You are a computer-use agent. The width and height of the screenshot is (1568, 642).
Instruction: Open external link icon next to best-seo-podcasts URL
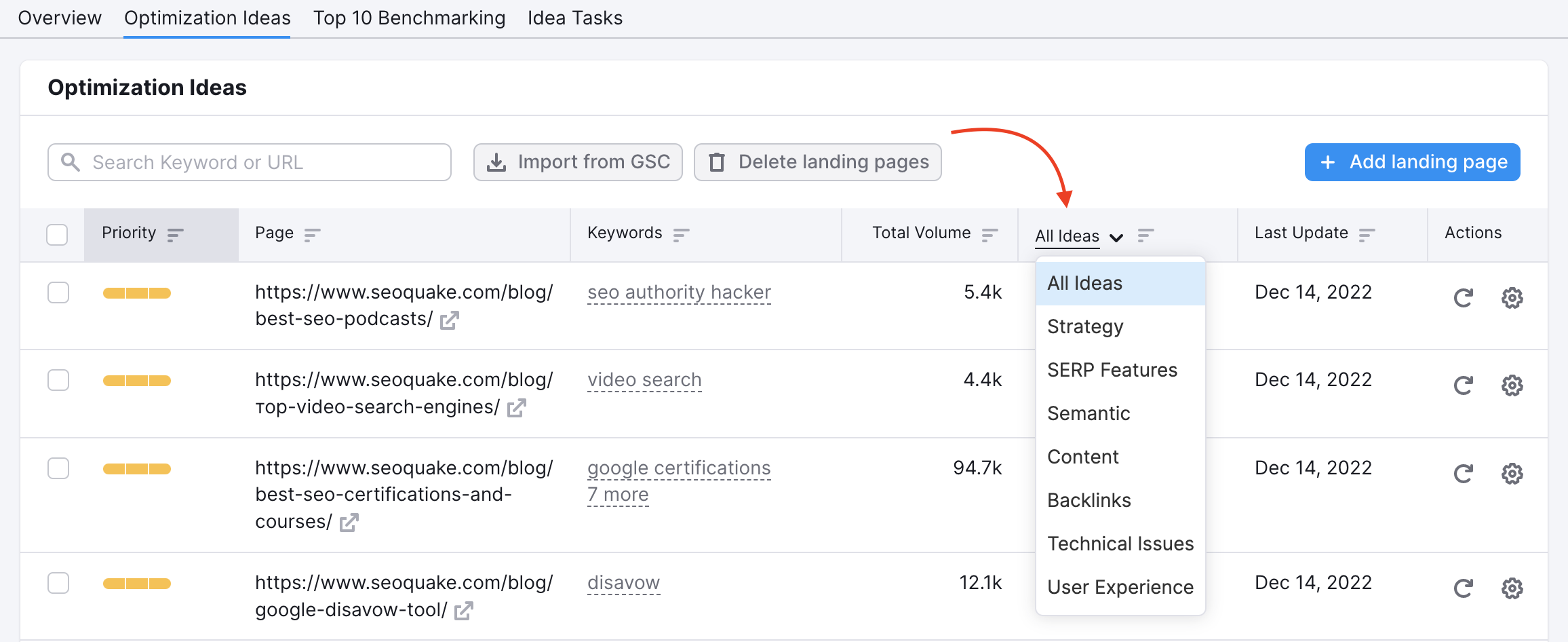coord(449,320)
